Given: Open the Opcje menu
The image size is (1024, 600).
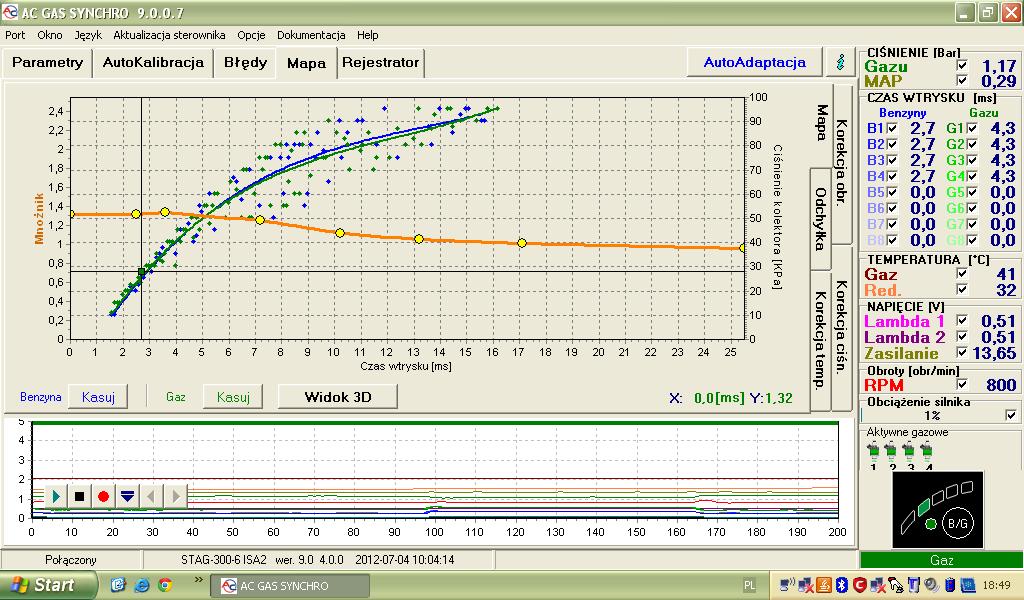Looking at the screenshot, I should coord(251,35).
